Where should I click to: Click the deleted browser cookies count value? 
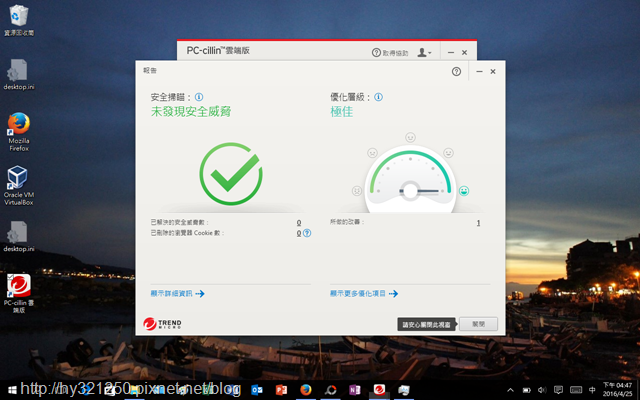[299, 233]
